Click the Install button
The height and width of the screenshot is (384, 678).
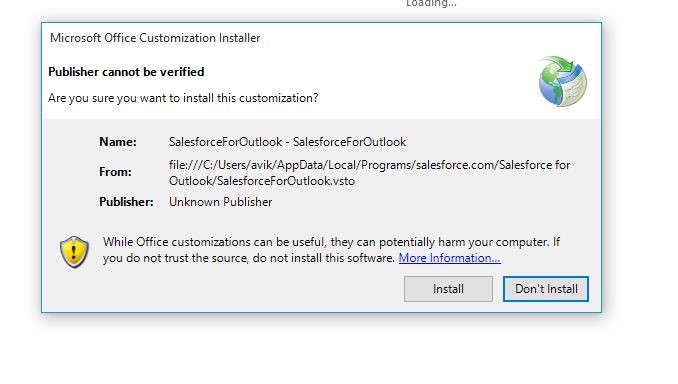[x=448, y=289]
